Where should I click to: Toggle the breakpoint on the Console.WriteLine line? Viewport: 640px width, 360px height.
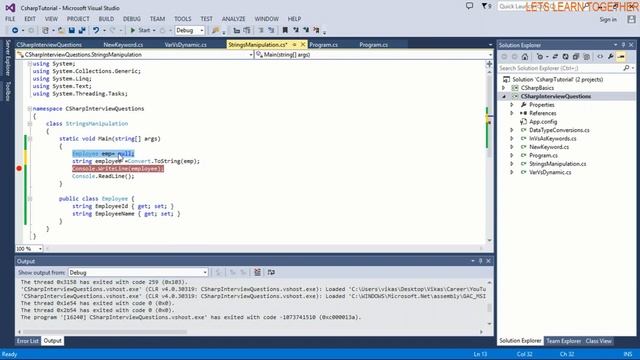pos(19,169)
